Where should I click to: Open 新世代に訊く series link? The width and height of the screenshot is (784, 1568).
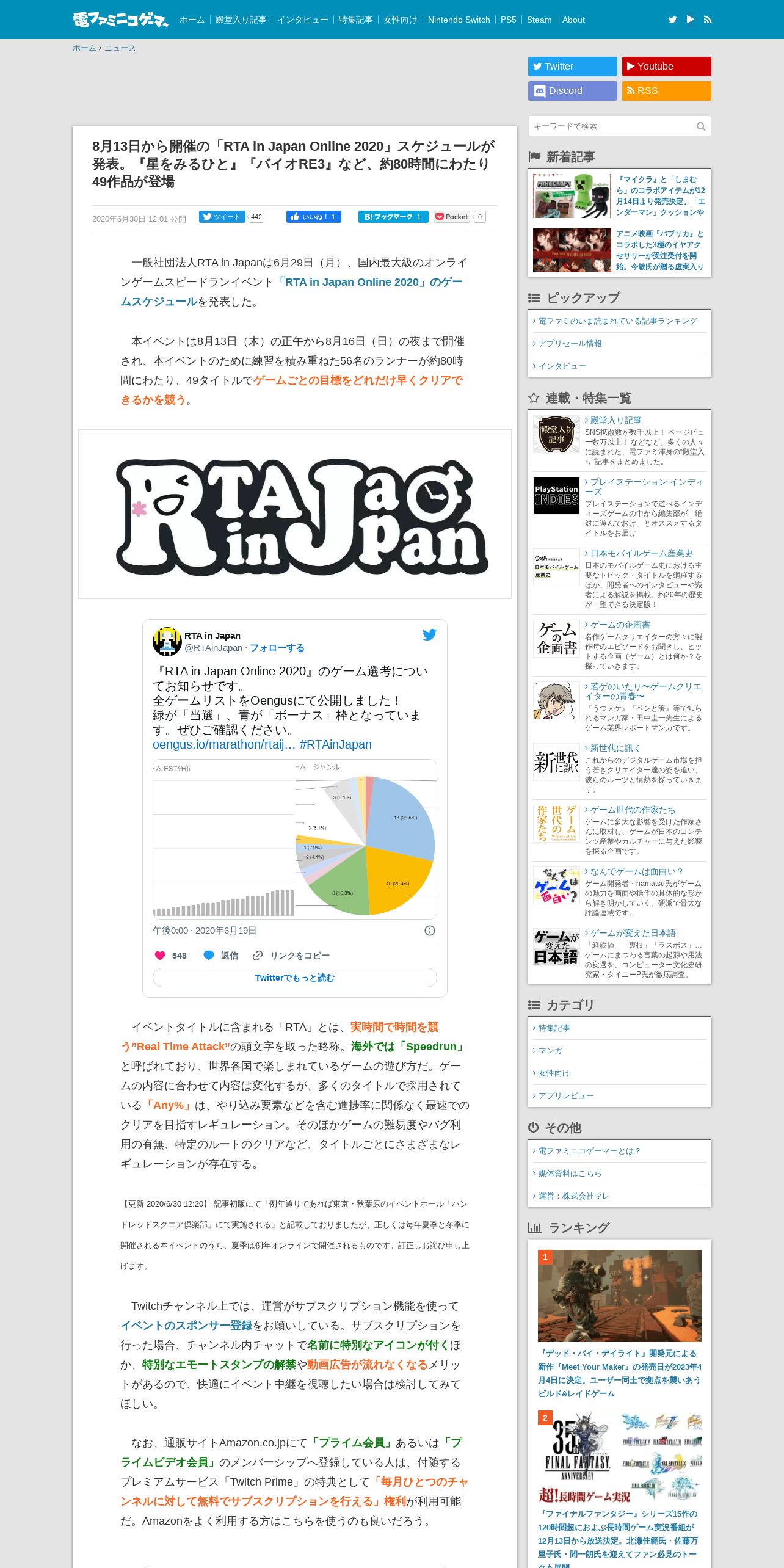pyautogui.click(x=615, y=748)
